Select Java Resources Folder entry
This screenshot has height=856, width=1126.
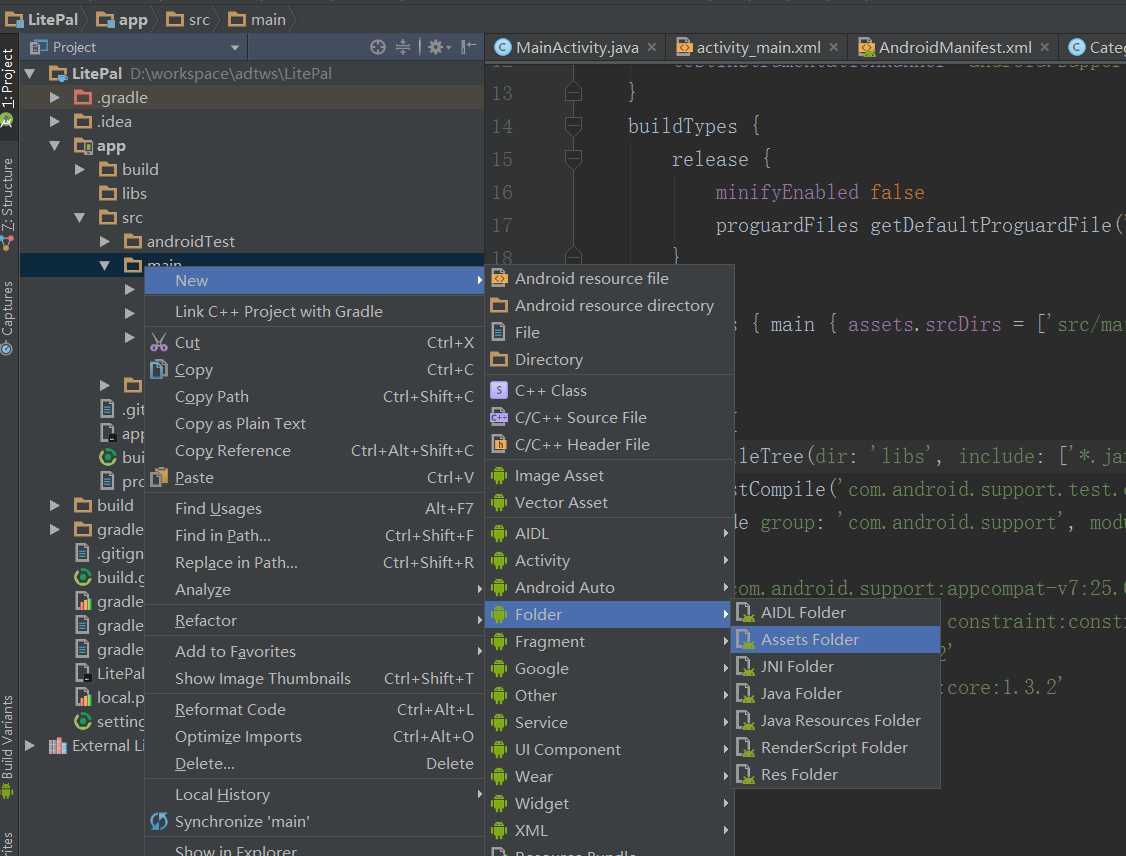click(x=835, y=720)
